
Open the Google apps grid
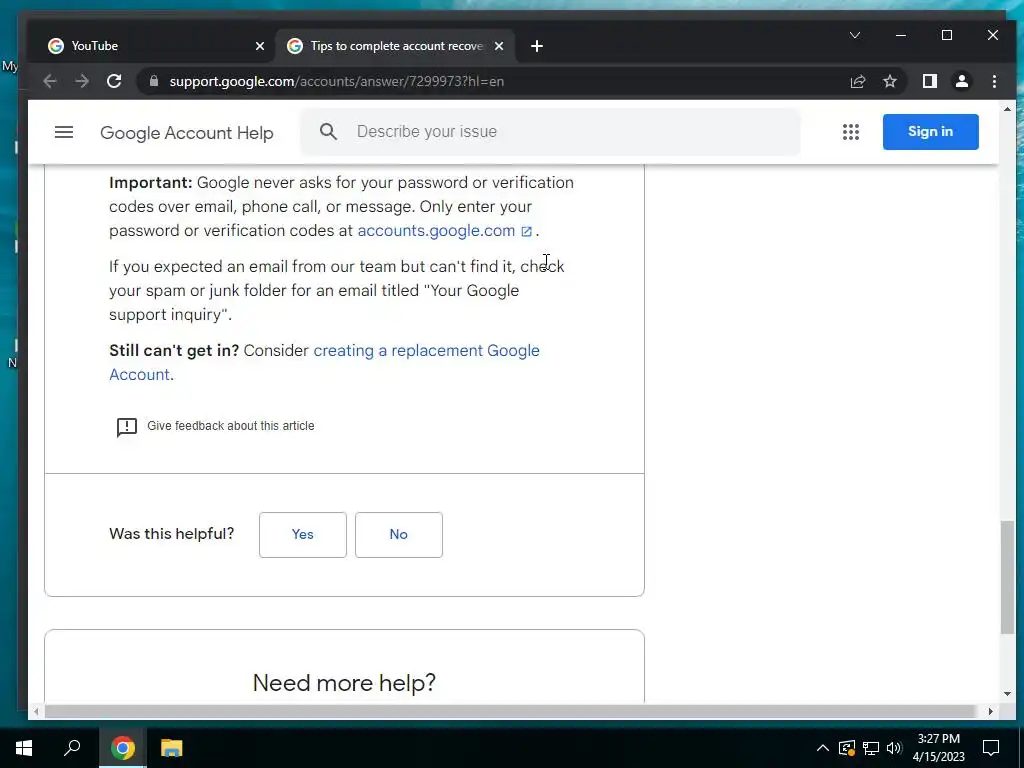pos(850,132)
